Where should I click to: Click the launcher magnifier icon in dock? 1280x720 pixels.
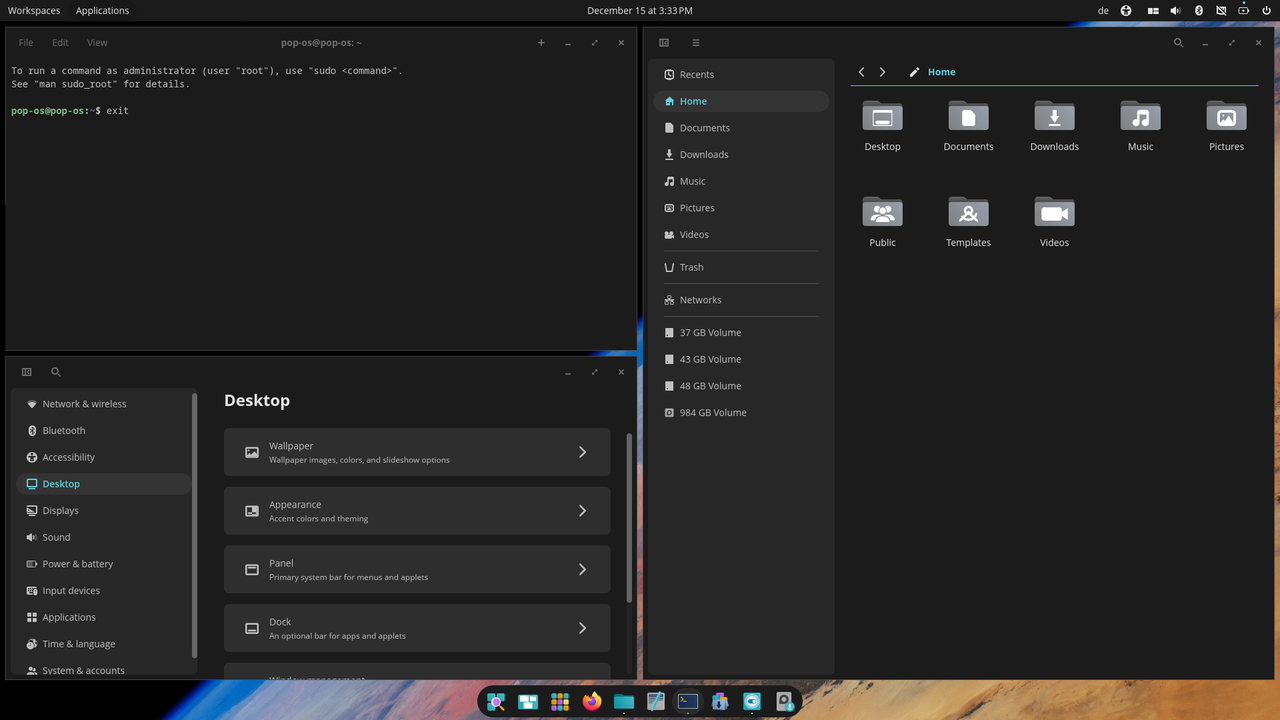coord(496,702)
